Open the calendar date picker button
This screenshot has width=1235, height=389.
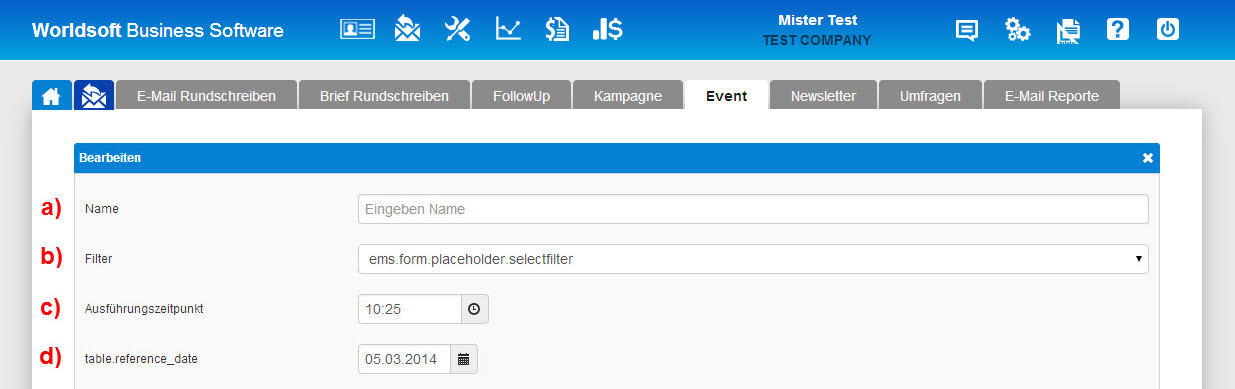[x=464, y=358]
